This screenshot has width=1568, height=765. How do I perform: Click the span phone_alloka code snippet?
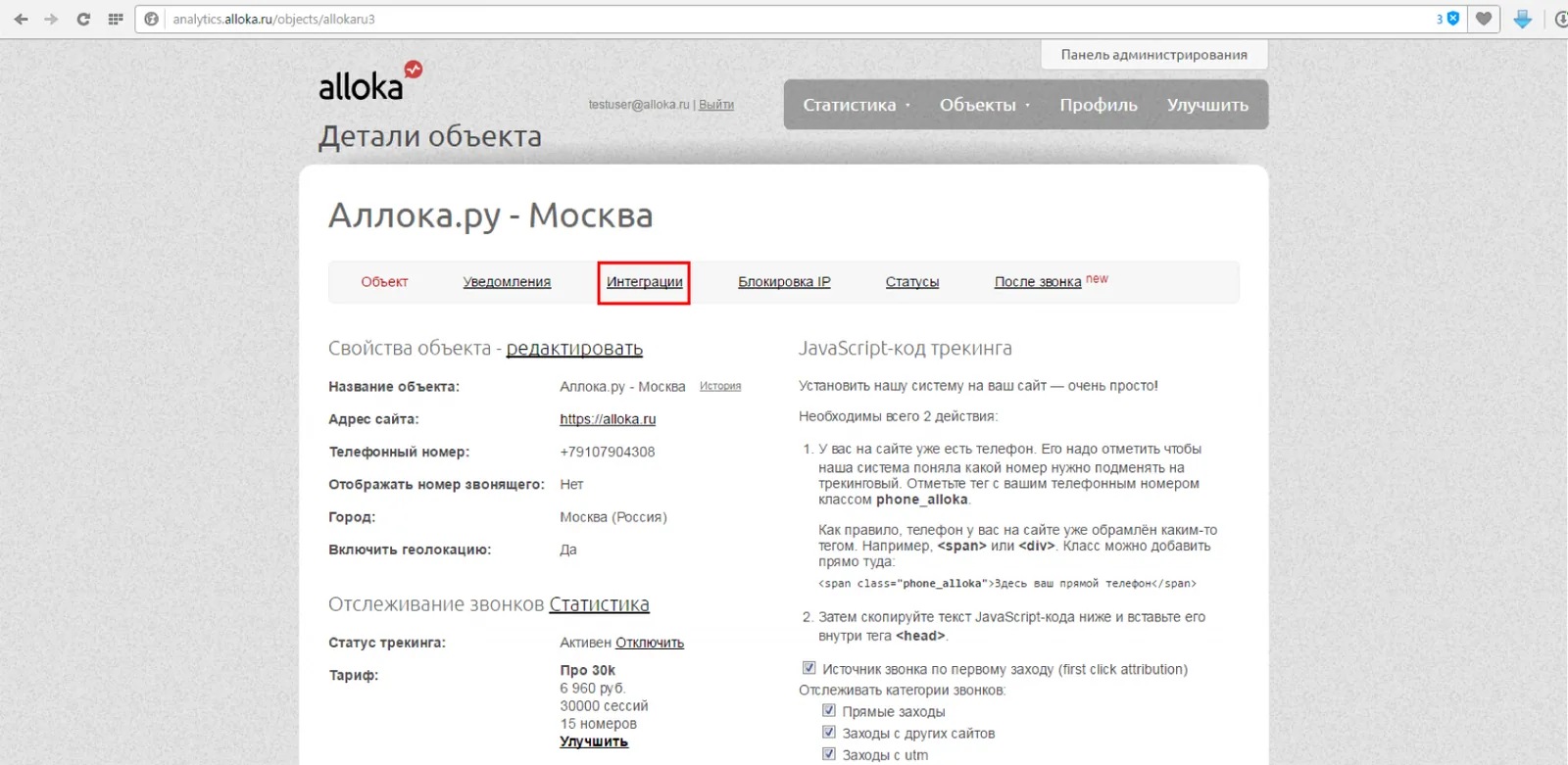coord(1006,583)
